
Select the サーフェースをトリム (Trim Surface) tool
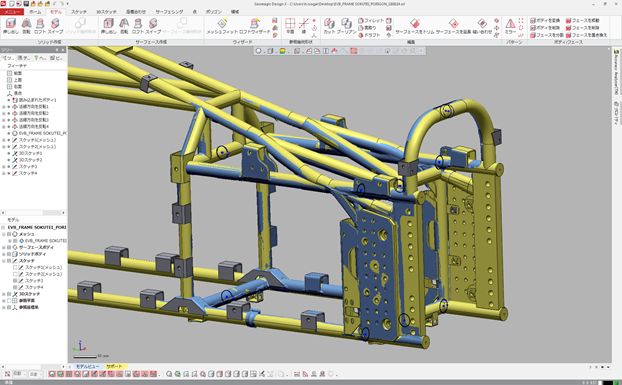(415, 26)
